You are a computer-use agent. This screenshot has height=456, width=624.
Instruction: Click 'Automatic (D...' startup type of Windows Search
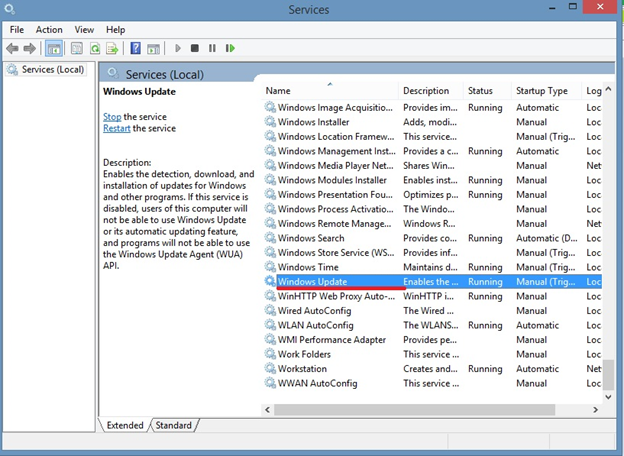coord(546,238)
